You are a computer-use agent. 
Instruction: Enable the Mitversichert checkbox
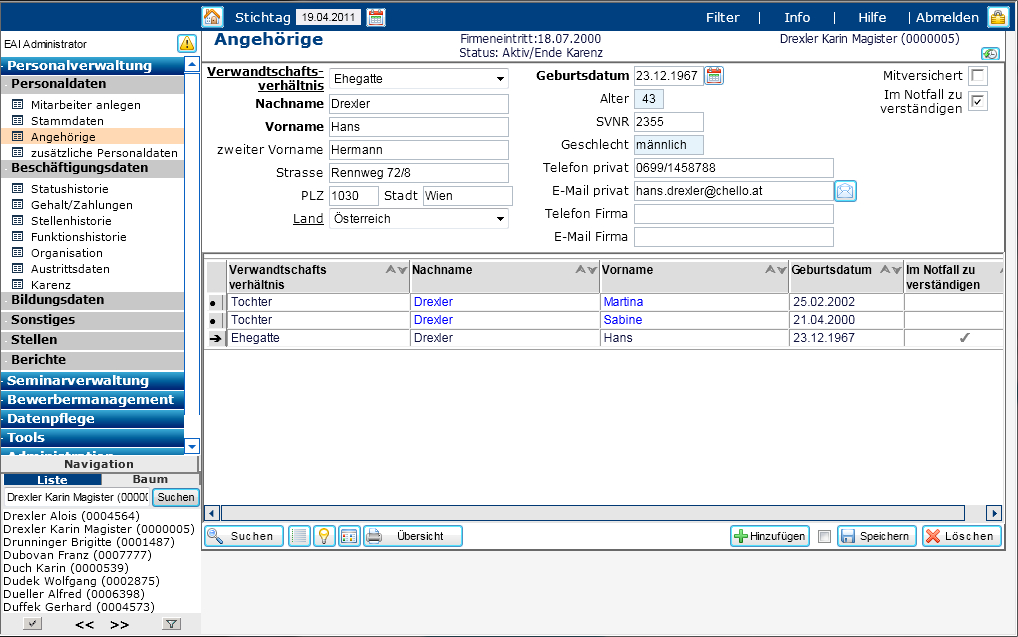pyautogui.click(x=978, y=75)
